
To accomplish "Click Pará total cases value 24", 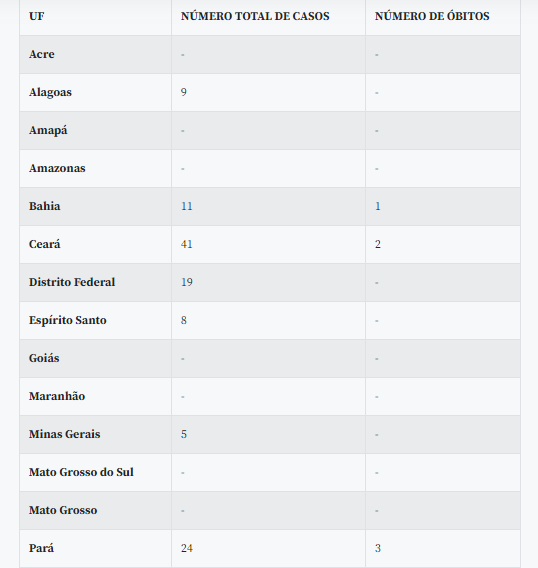I will 187,548.
